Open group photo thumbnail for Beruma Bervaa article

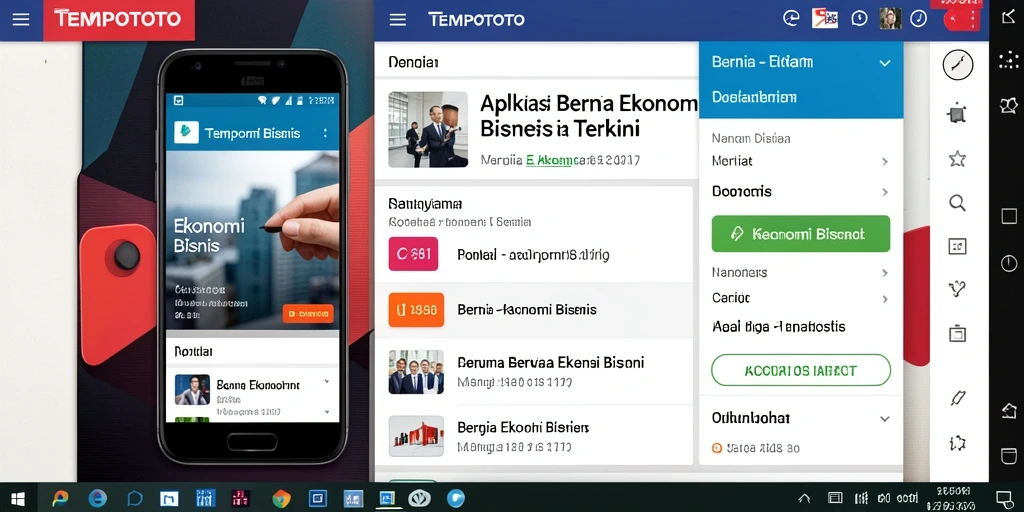click(416, 372)
